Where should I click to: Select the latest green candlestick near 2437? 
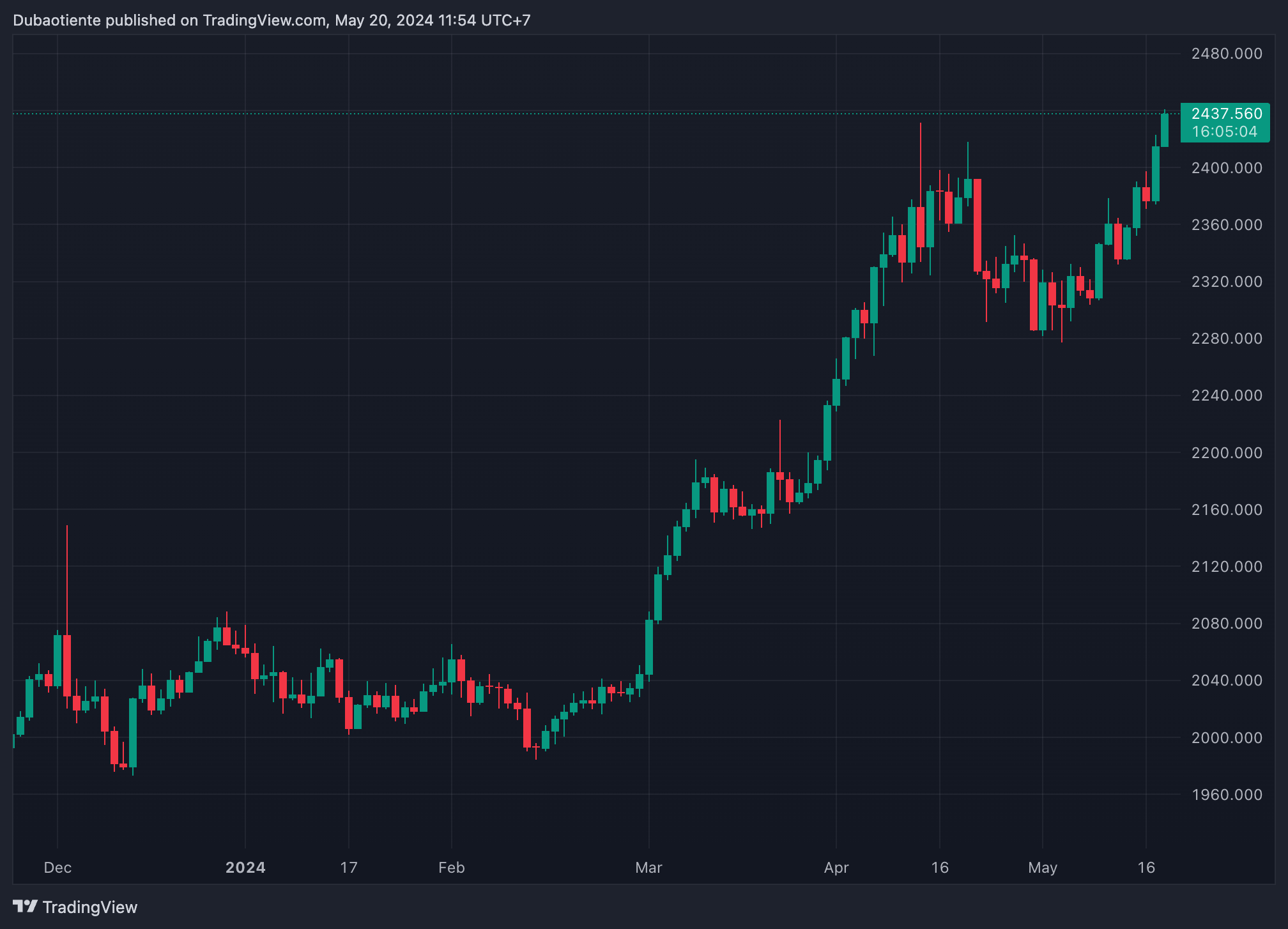1165,130
